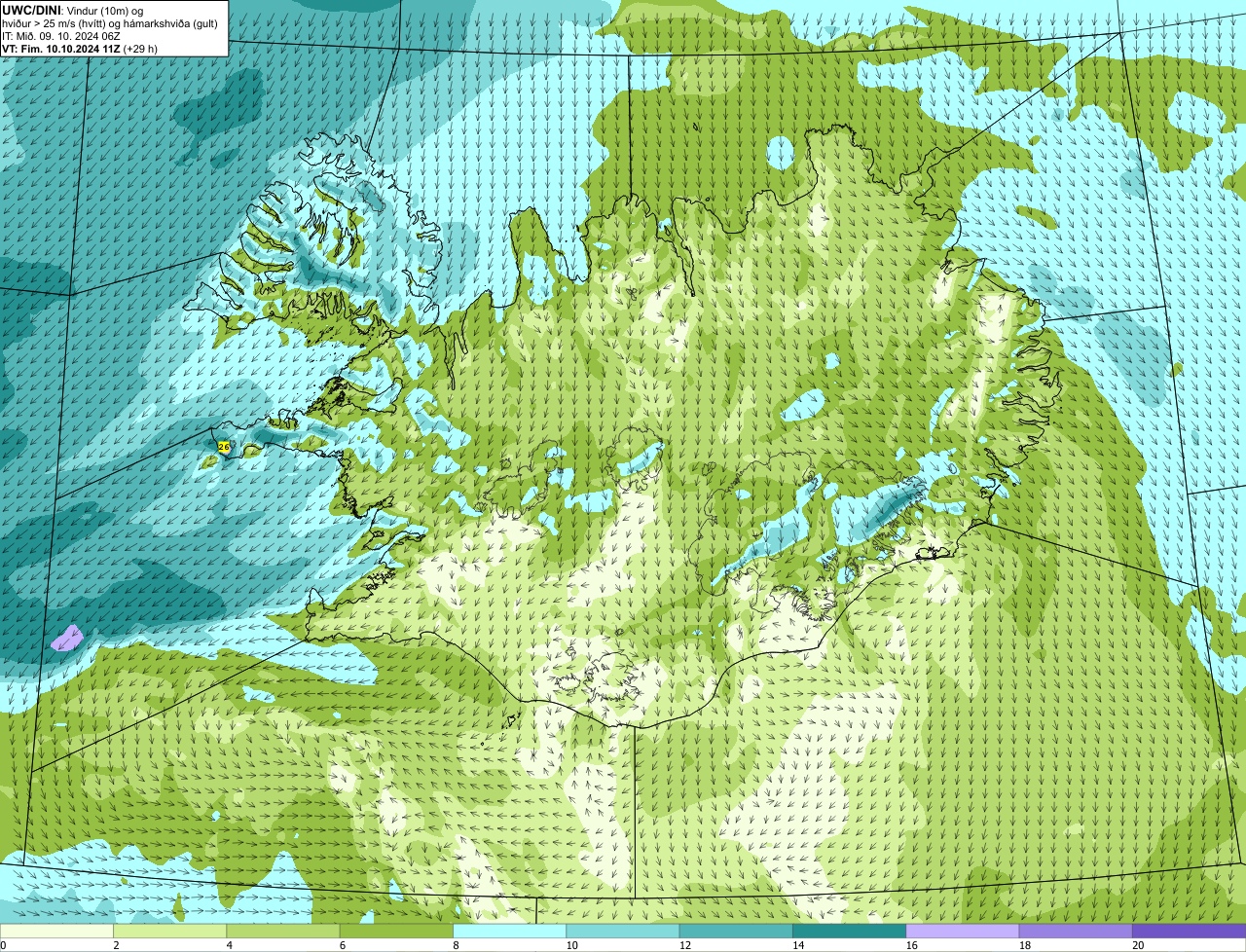1246x952 pixels.
Task: Click the legend scale label '20'
Action: point(1138,945)
